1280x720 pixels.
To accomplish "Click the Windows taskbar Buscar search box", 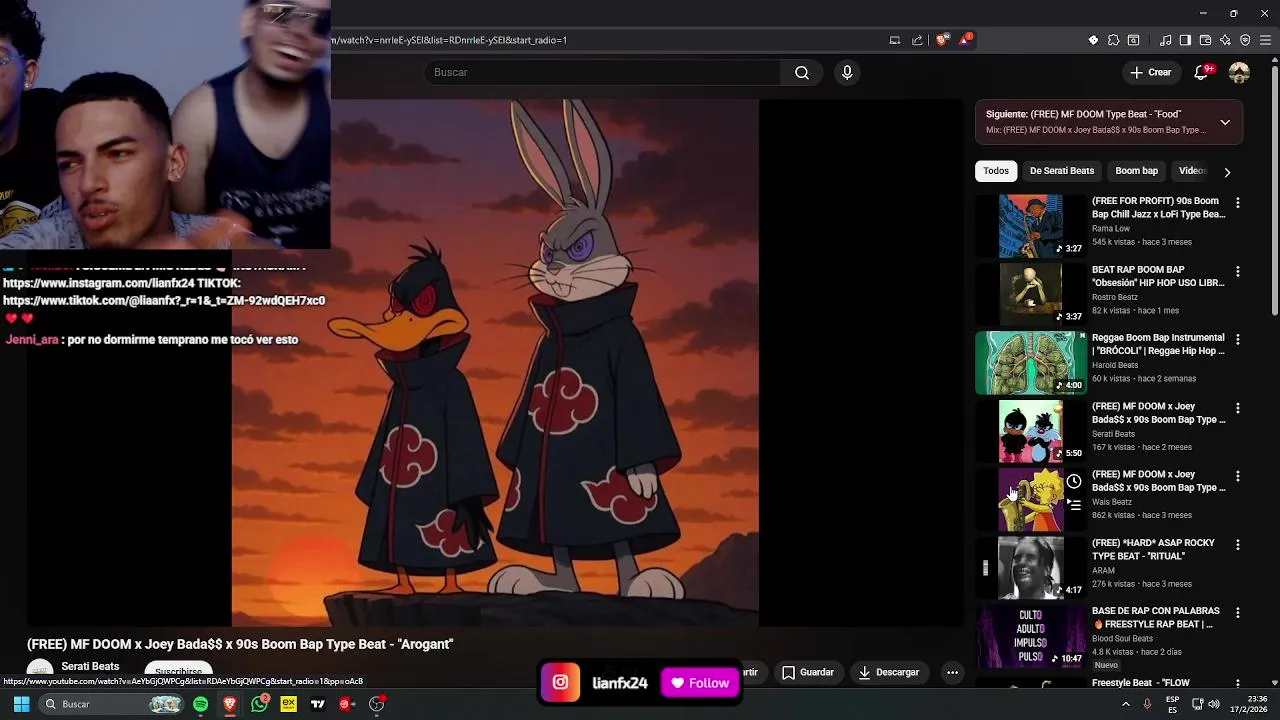I will point(112,704).
